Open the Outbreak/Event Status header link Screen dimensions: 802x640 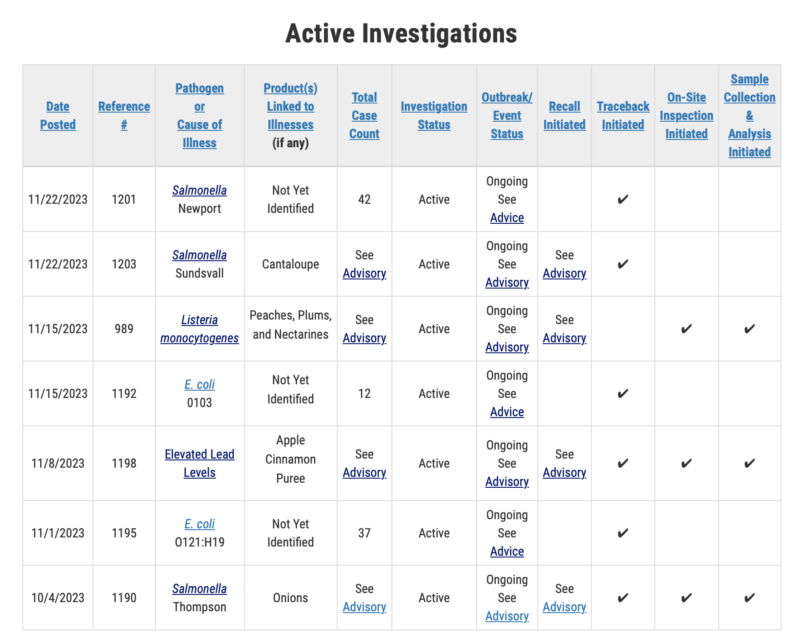click(x=507, y=116)
